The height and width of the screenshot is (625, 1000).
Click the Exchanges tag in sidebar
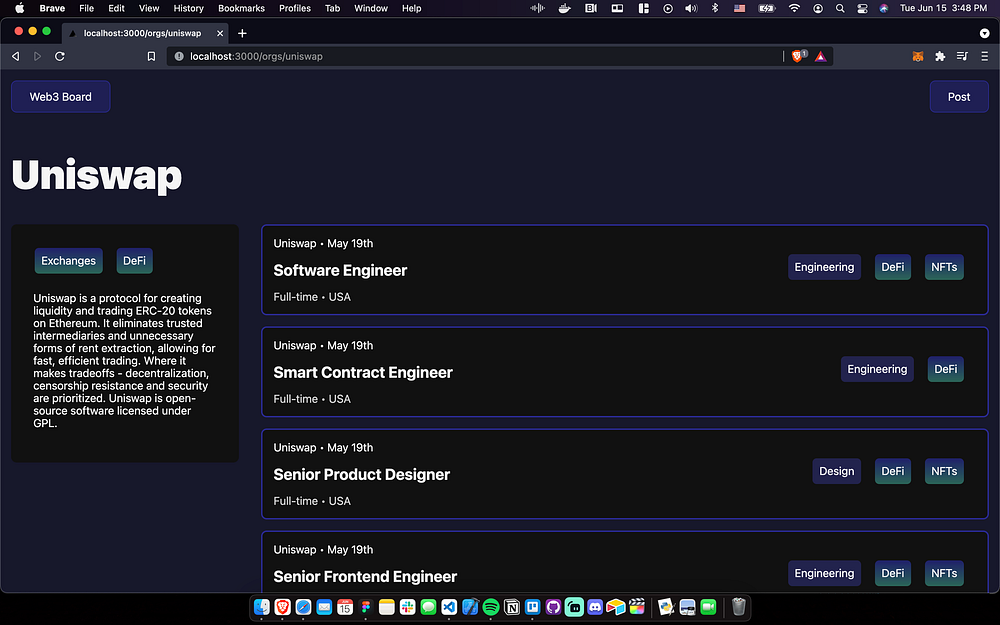[68, 261]
